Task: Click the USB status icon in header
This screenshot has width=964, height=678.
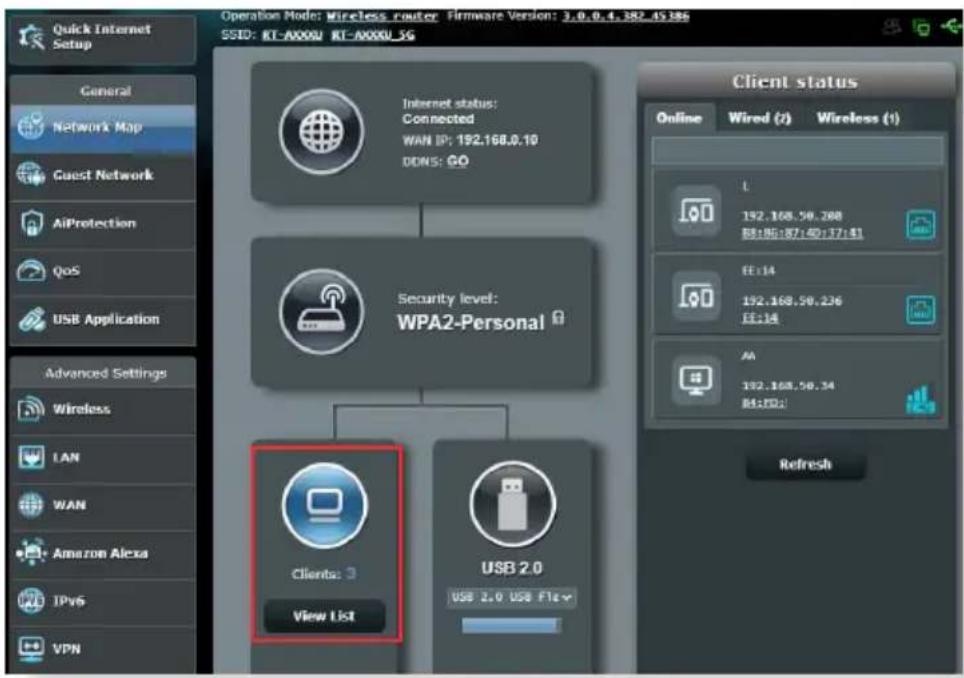Action: click(950, 26)
